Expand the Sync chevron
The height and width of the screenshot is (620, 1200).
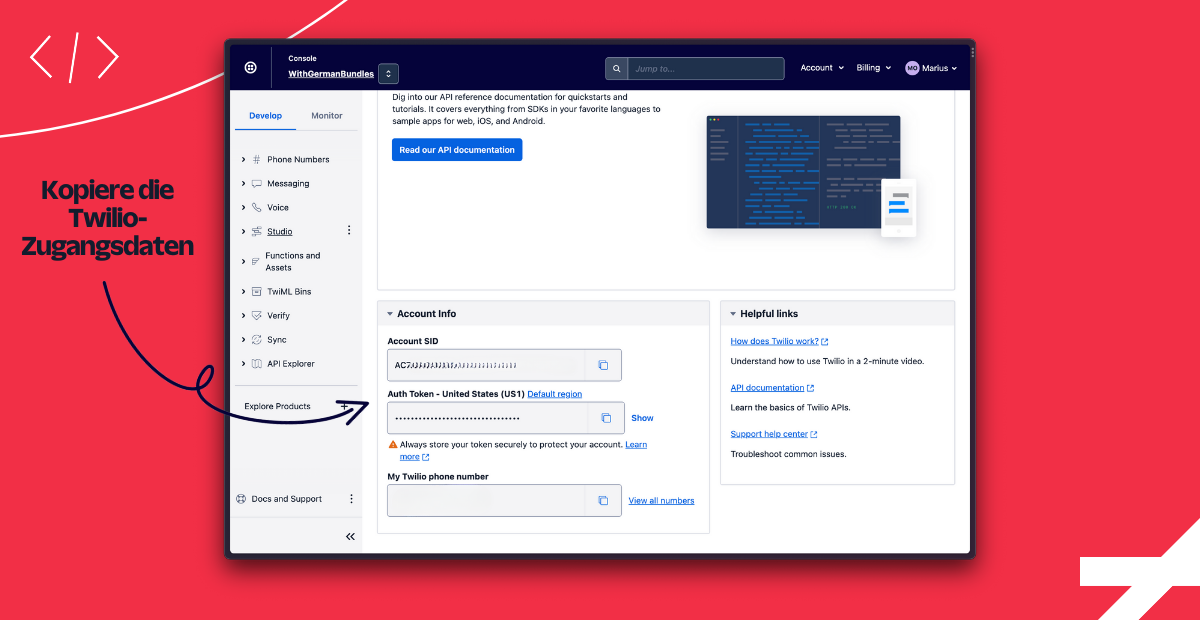coord(243,340)
